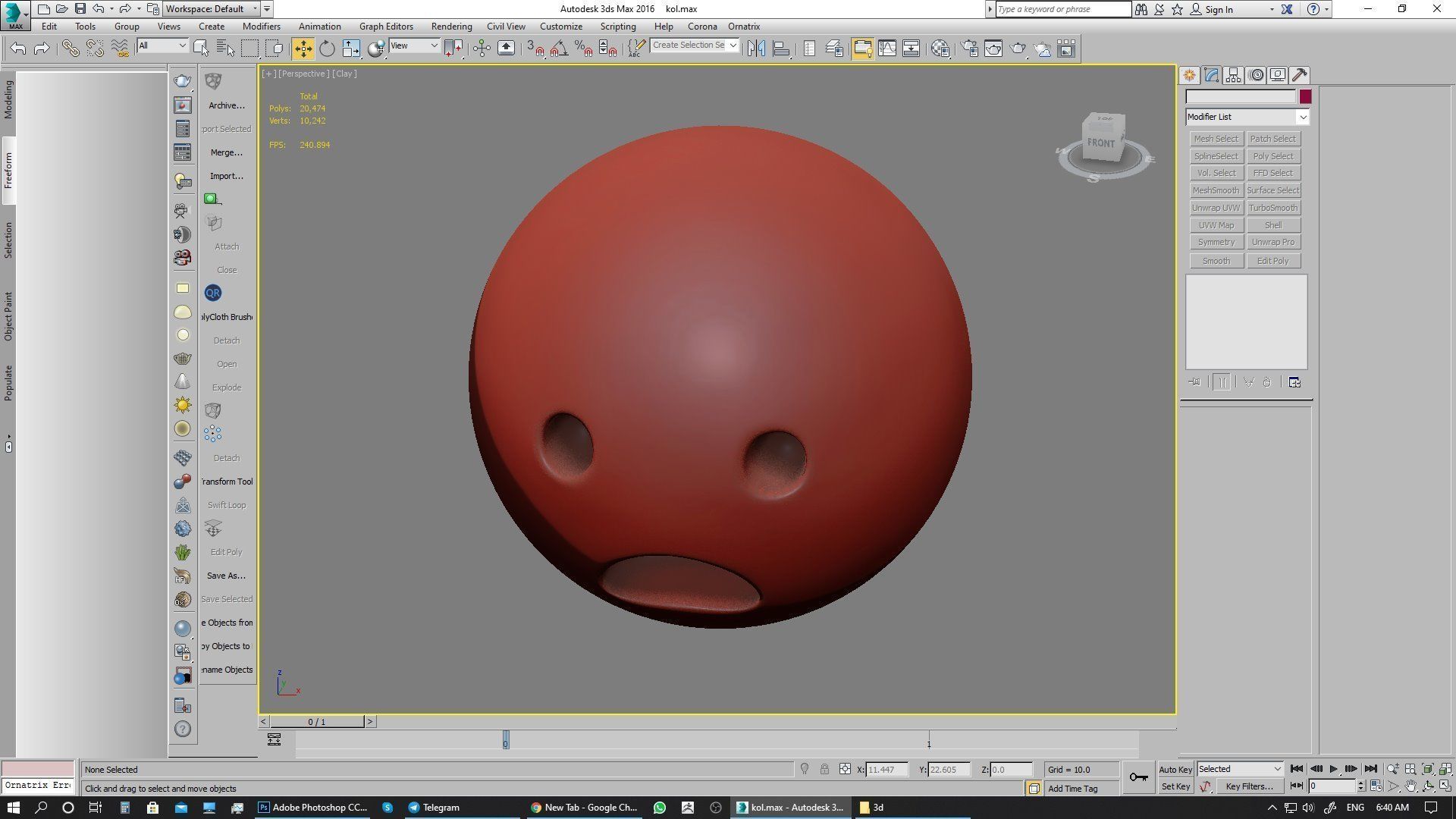Open Select by Name list
The height and width of the screenshot is (819, 1456).
225,49
